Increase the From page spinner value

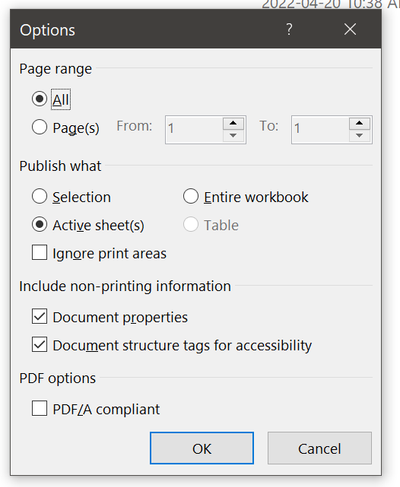(x=233, y=123)
